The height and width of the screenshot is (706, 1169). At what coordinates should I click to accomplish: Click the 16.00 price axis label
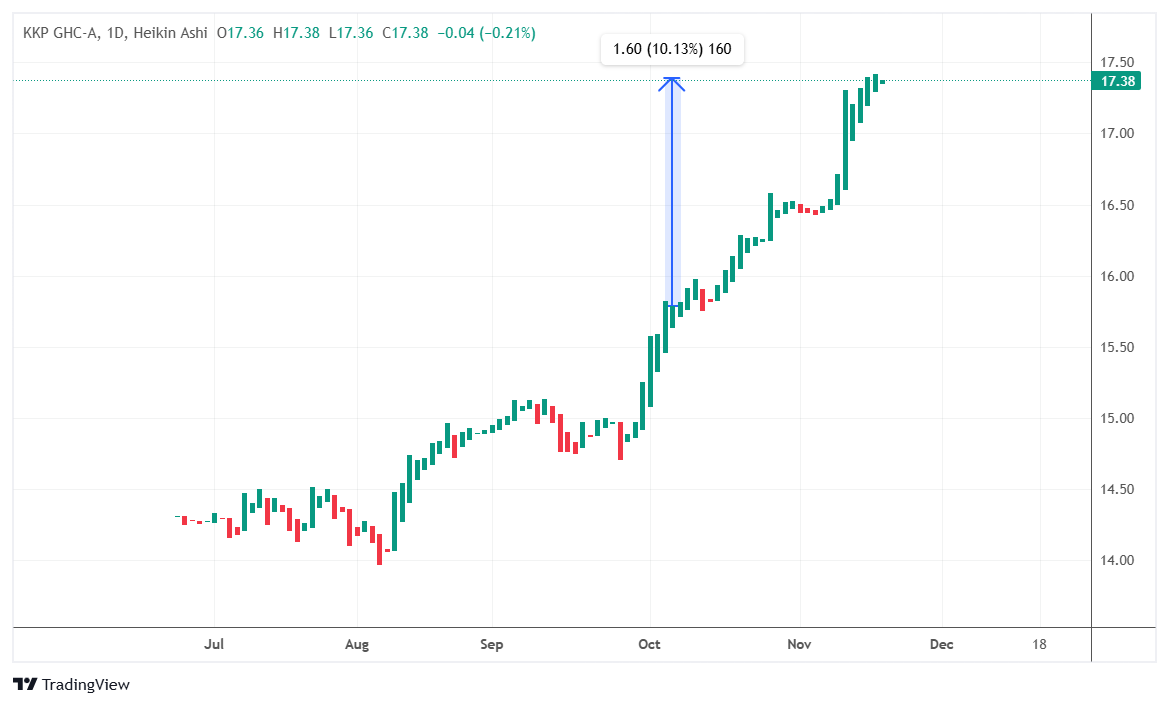(x=1115, y=276)
